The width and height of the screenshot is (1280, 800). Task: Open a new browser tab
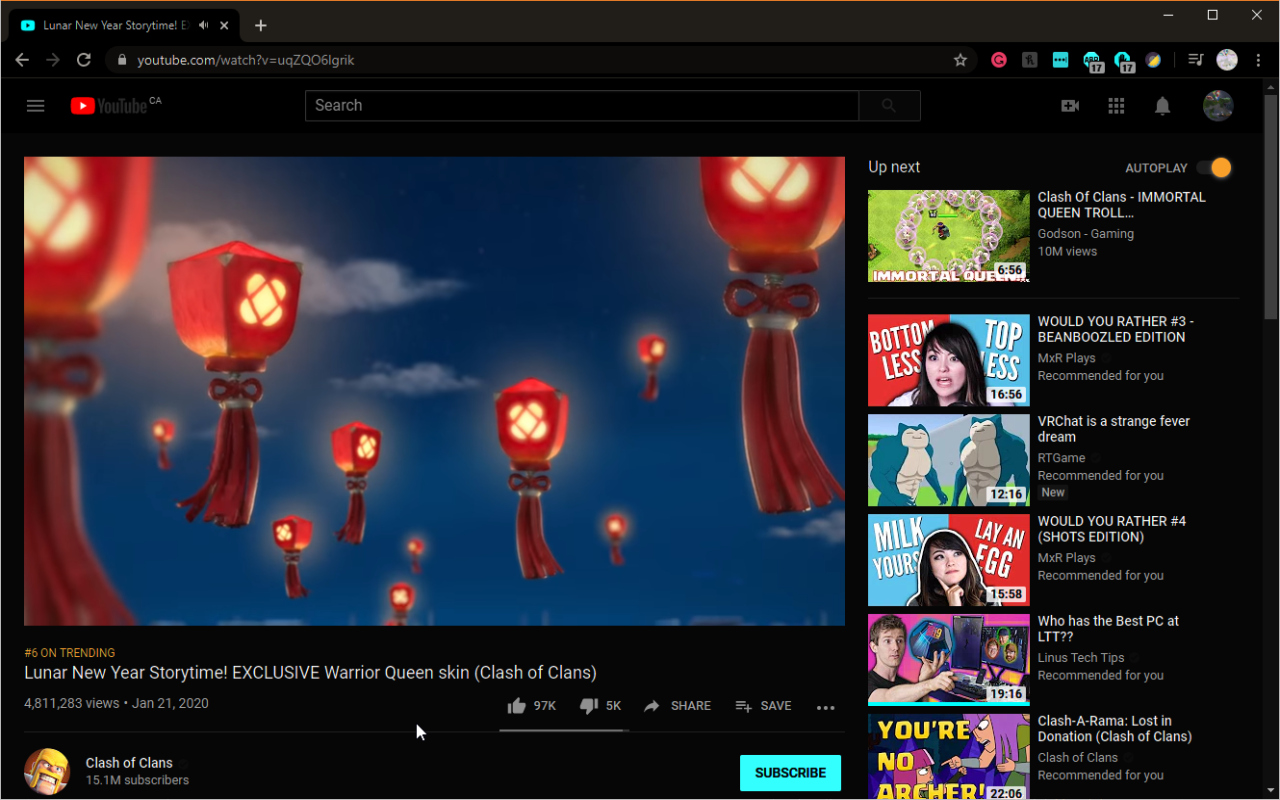(x=261, y=25)
